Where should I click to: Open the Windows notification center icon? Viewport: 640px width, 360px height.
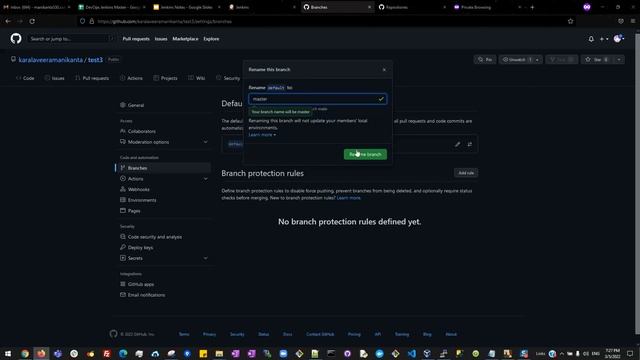click(630, 353)
